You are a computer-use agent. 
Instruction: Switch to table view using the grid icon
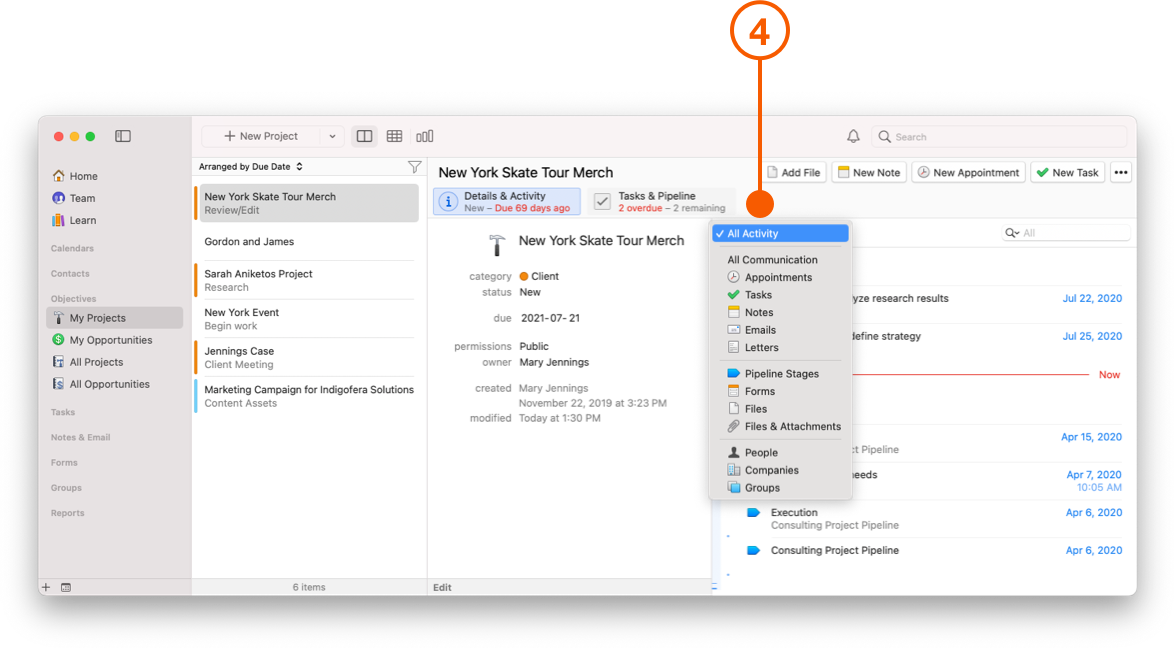[394, 135]
